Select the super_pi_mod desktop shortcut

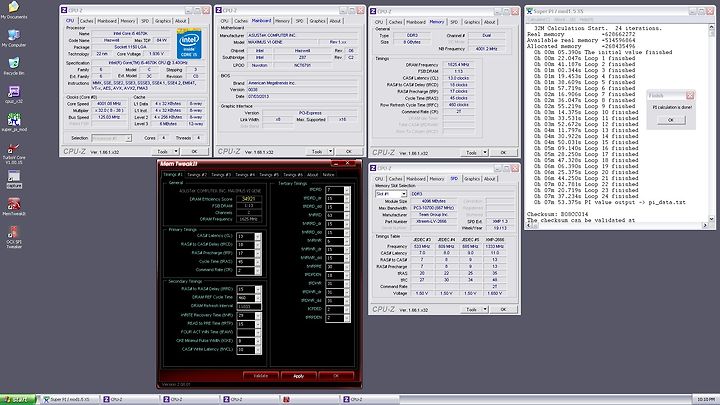(x=14, y=123)
